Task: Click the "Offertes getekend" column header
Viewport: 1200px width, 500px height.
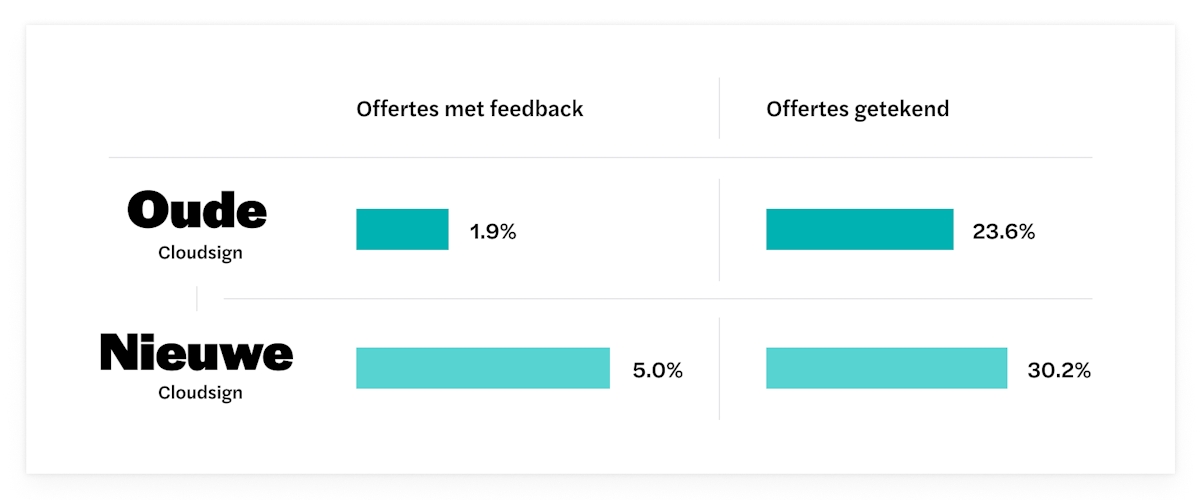Action: [x=857, y=109]
